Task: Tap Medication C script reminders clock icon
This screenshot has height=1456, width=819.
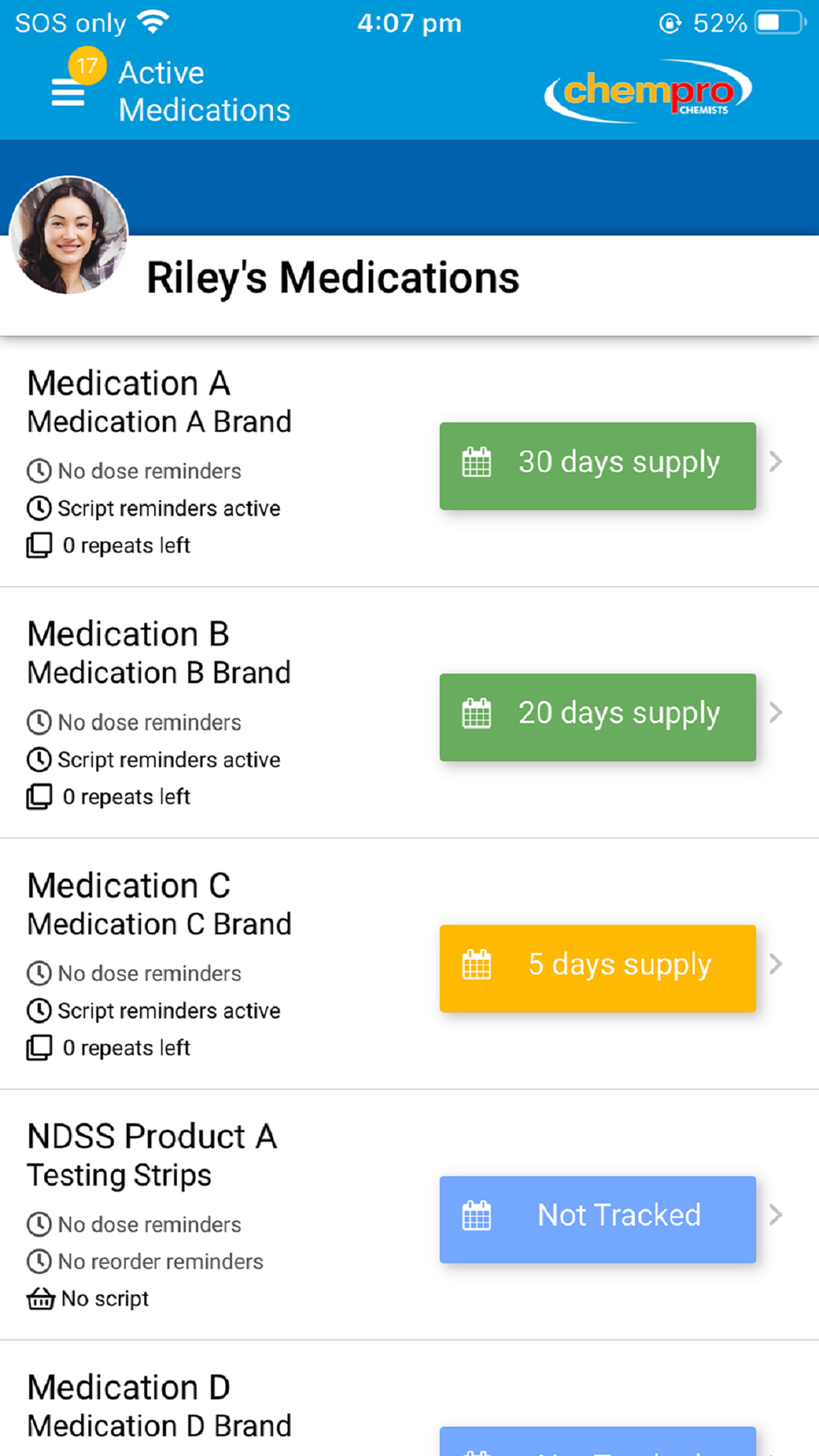Action: click(x=39, y=1011)
